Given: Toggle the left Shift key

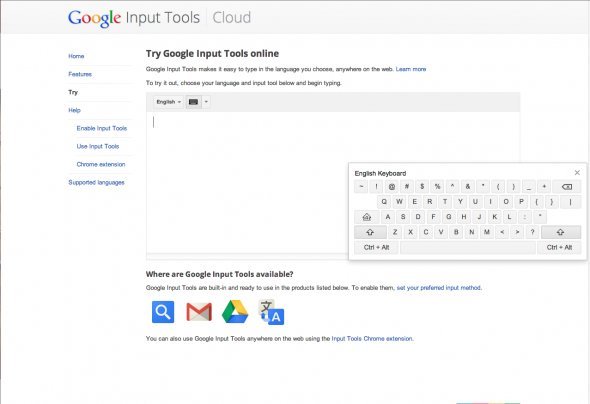Looking at the screenshot, I should pos(370,232).
